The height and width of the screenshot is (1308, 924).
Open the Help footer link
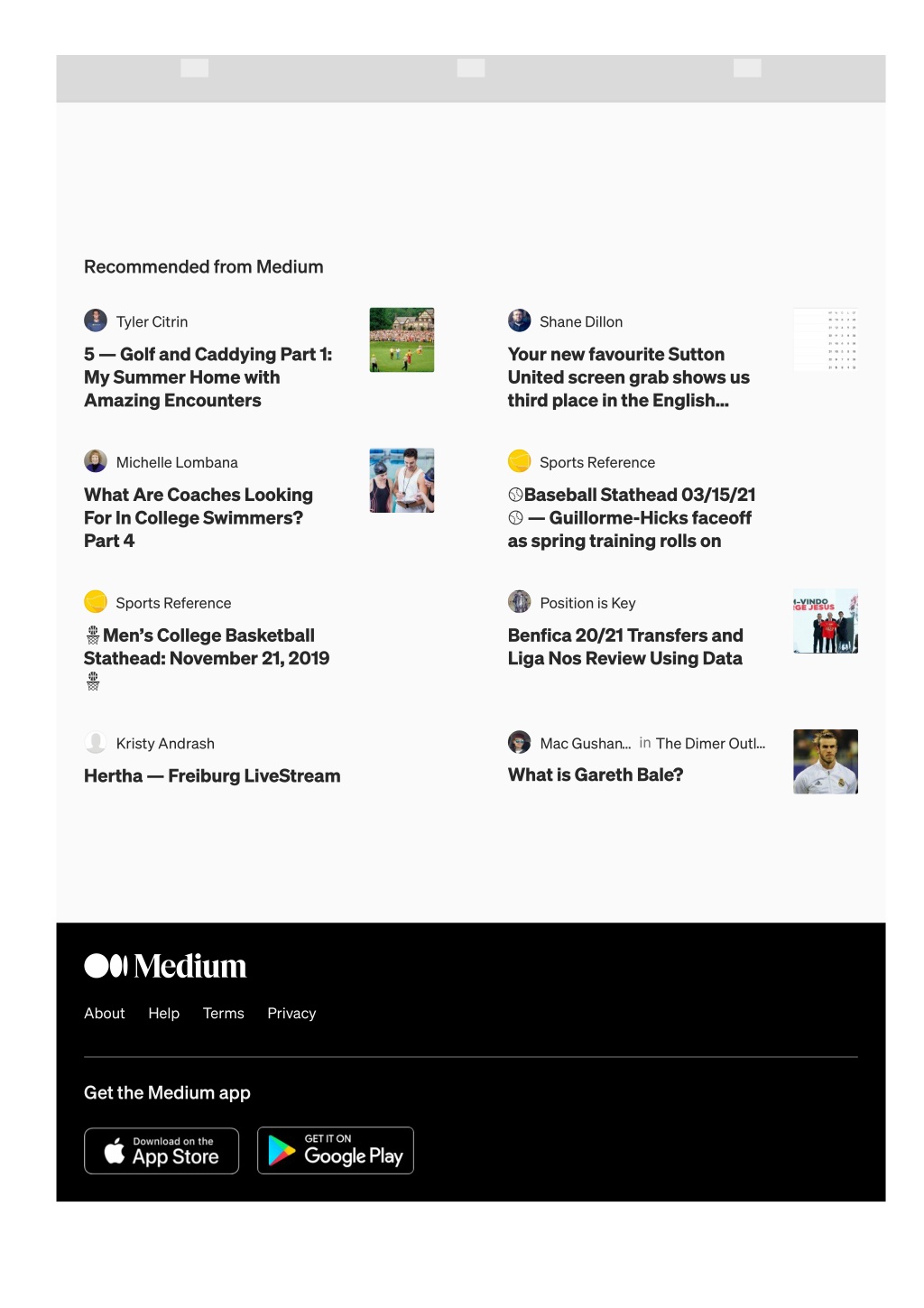point(164,1014)
